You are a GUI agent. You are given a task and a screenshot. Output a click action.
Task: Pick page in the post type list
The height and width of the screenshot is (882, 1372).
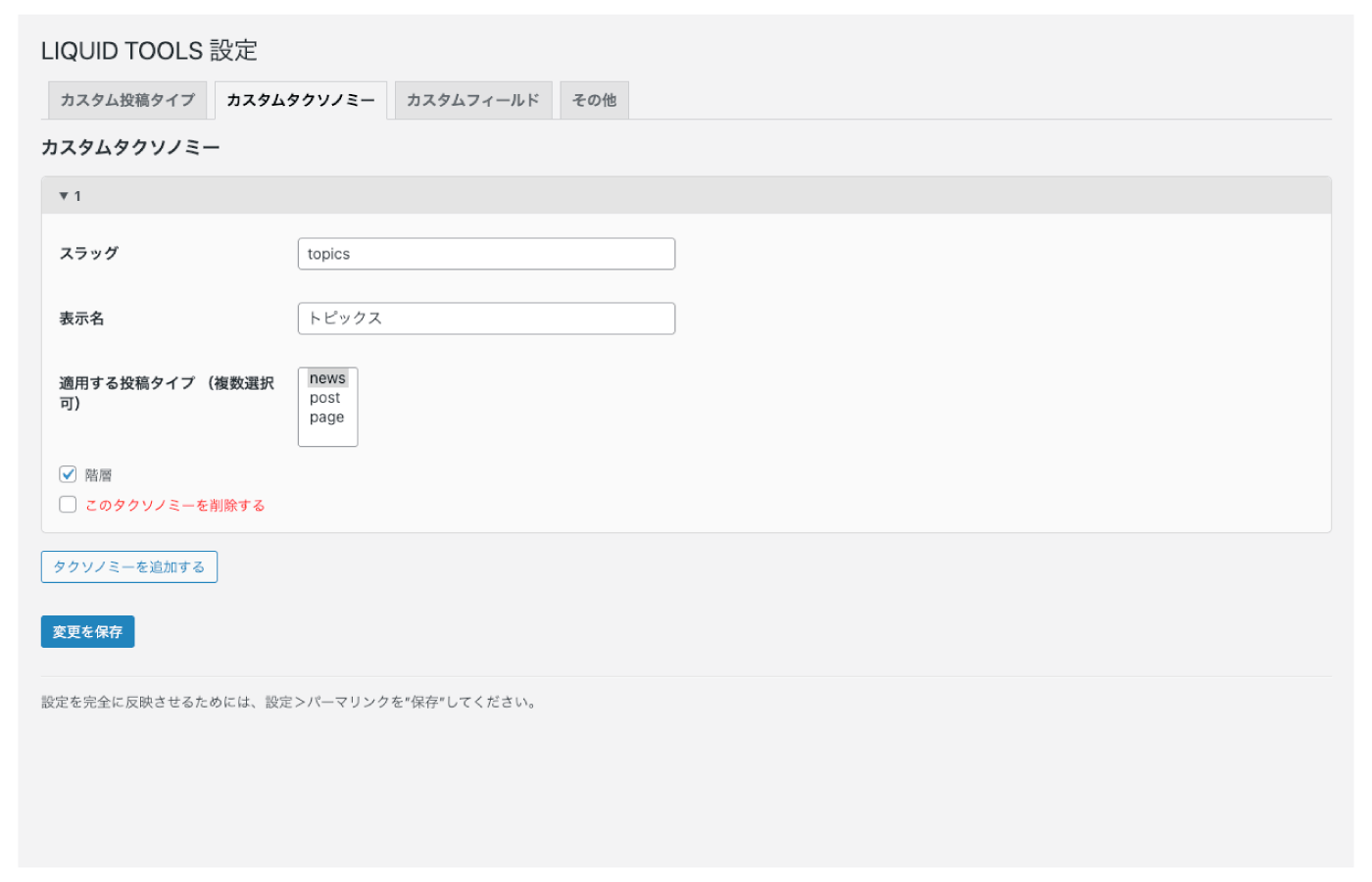click(326, 417)
